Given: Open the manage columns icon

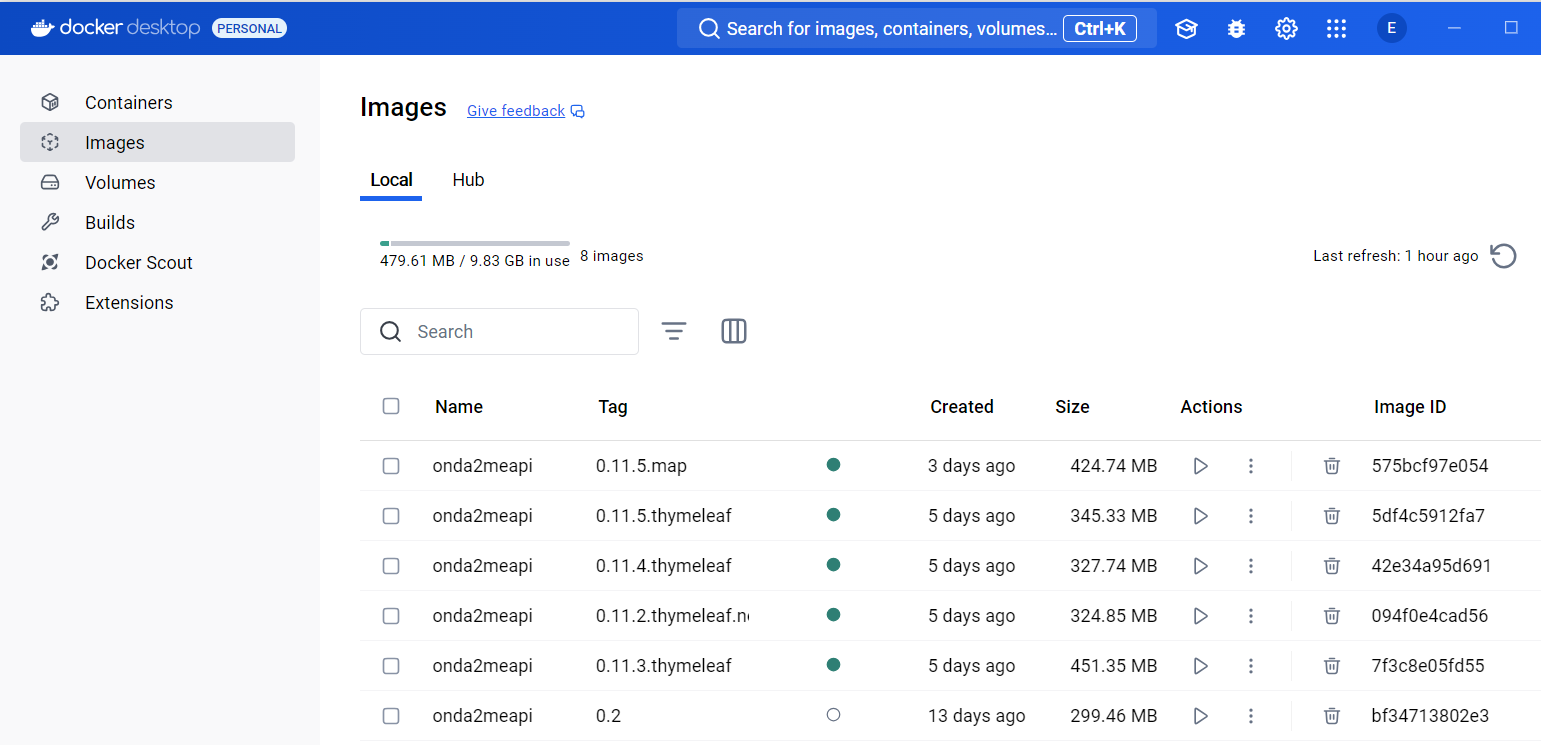Looking at the screenshot, I should [734, 331].
